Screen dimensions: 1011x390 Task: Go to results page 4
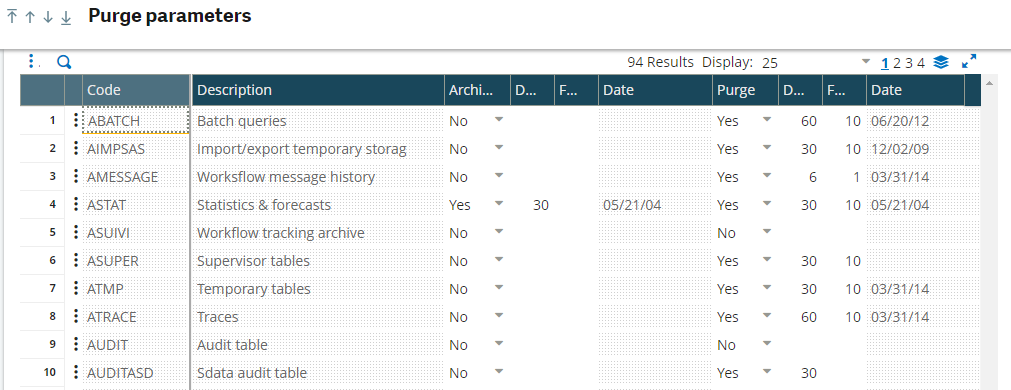tap(921, 63)
